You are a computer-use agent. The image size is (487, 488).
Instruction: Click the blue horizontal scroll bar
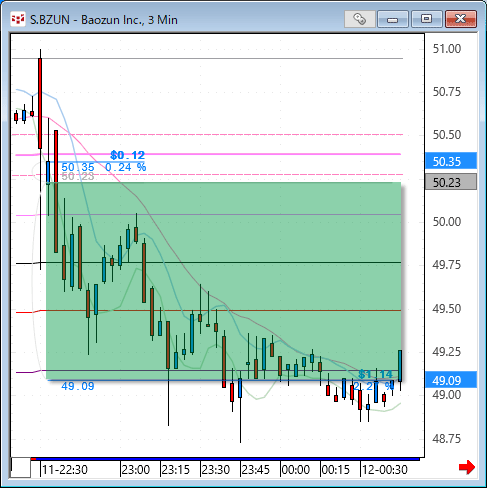(228, 459)
